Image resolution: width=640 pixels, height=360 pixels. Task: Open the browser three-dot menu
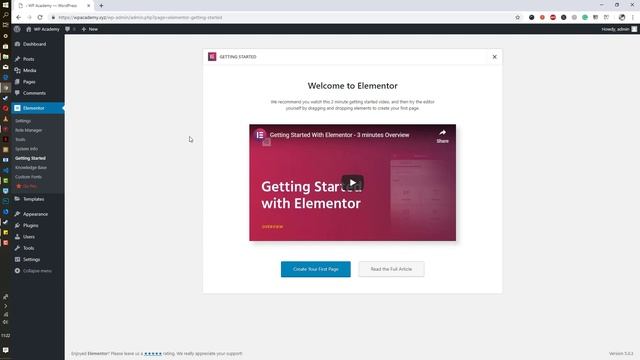click(633, 18)
